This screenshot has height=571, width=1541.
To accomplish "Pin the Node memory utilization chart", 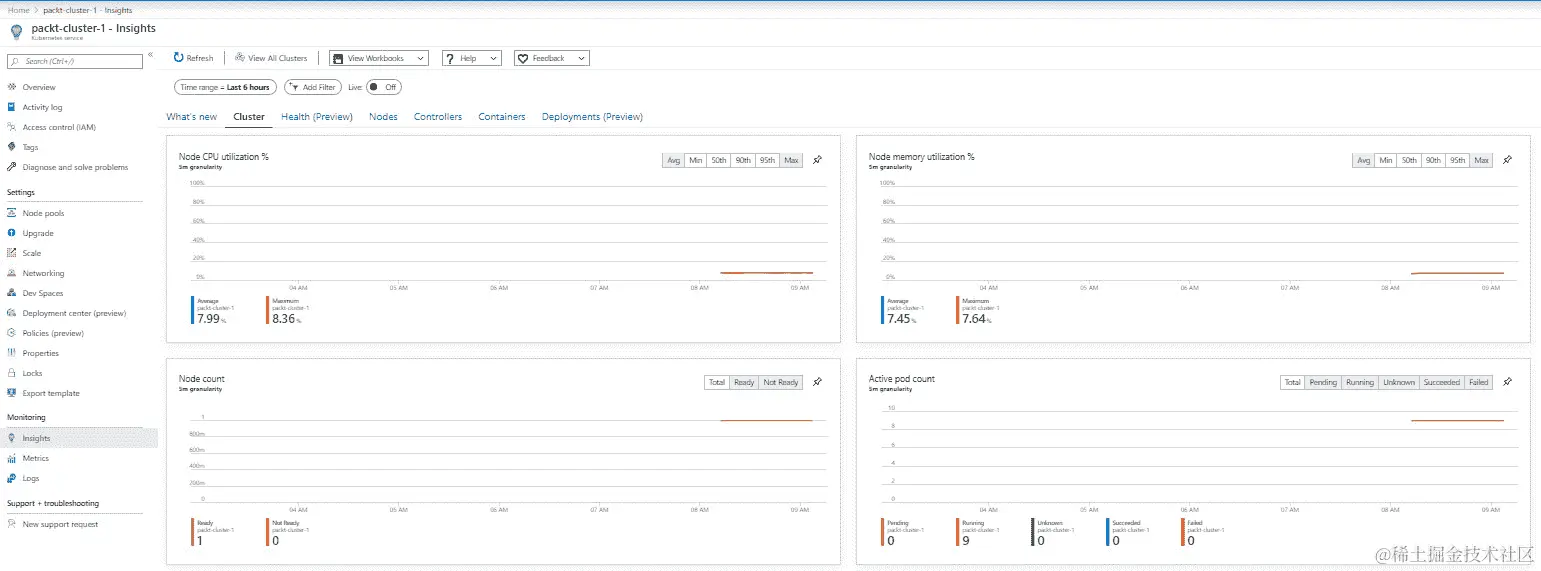I will tap(1508, 160).
